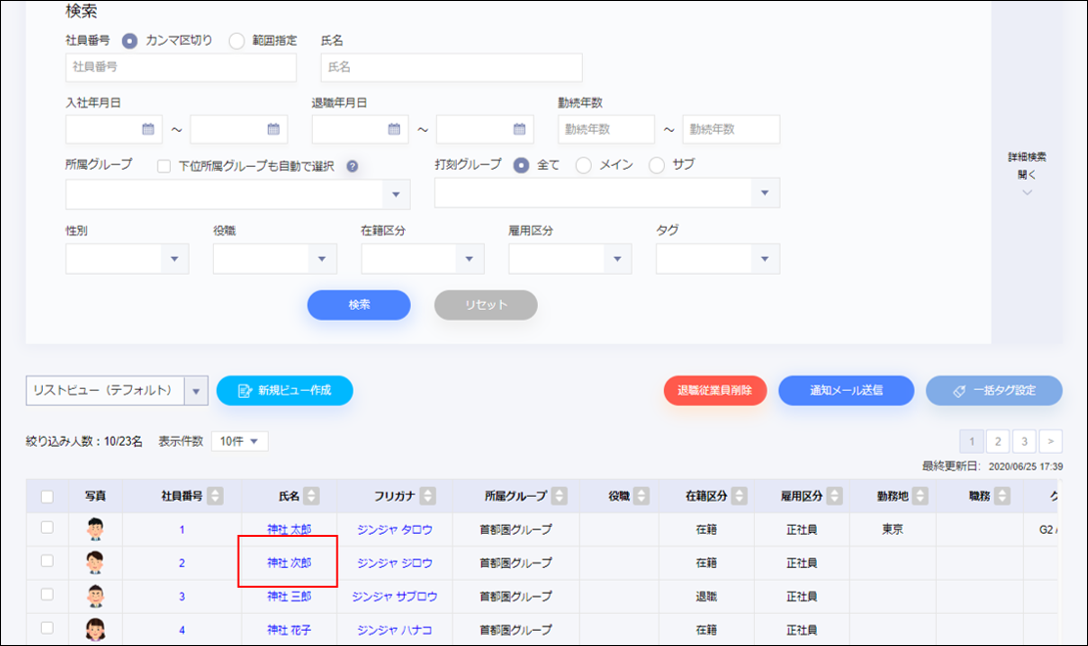Select the 範囲指定 radio button
The width and height of the screenshot is (1088, 646).
(x=237, y=41)
